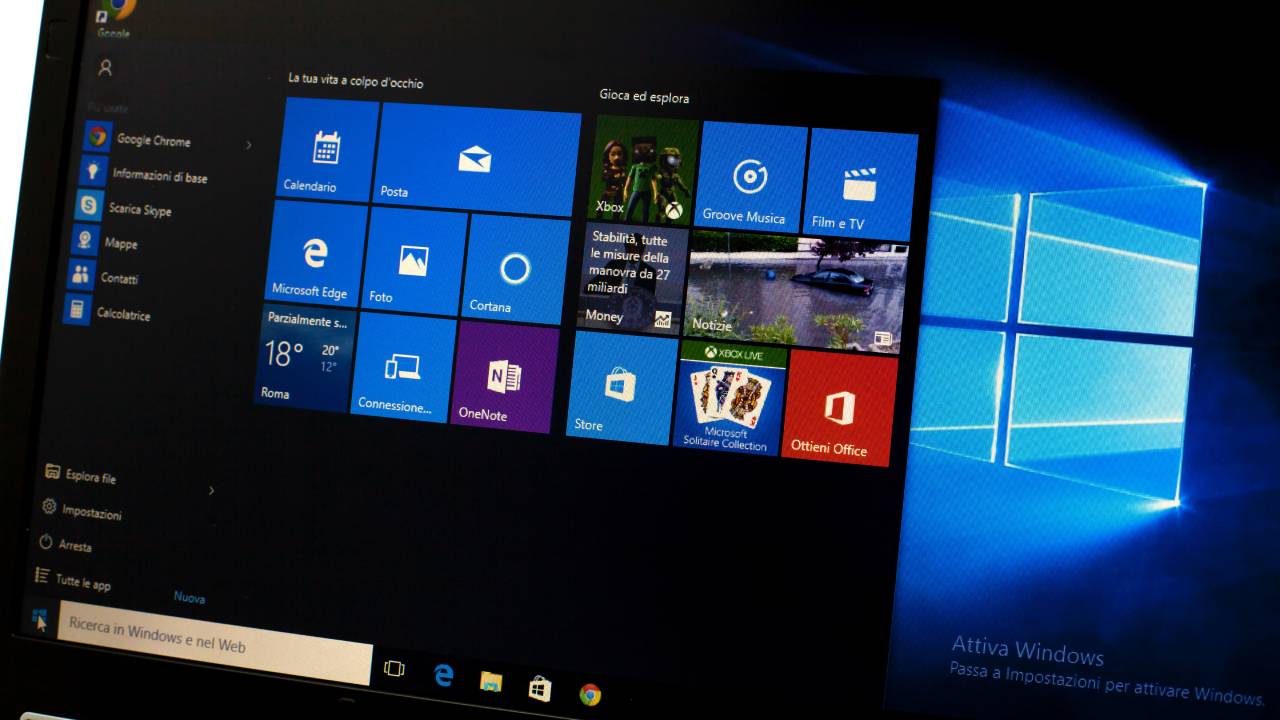Launch the OneNote tile
This screenshot has height=720, width=1280.
coord(503,377)
